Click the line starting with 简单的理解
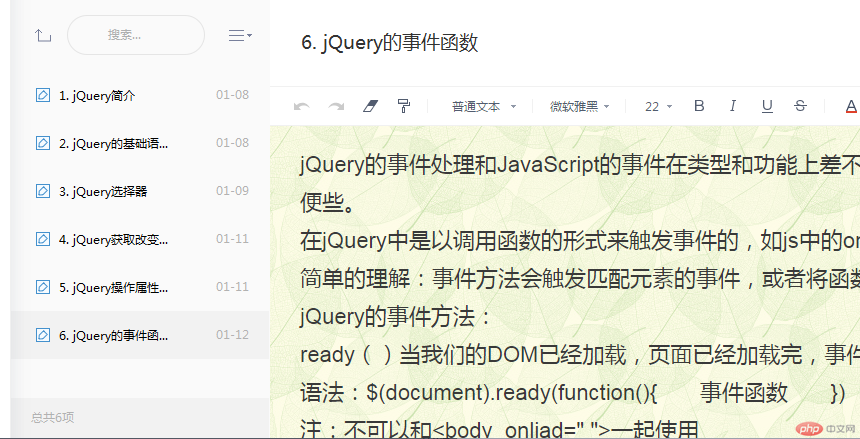Screen dimensions: 860x439 [x=580, y=279]
